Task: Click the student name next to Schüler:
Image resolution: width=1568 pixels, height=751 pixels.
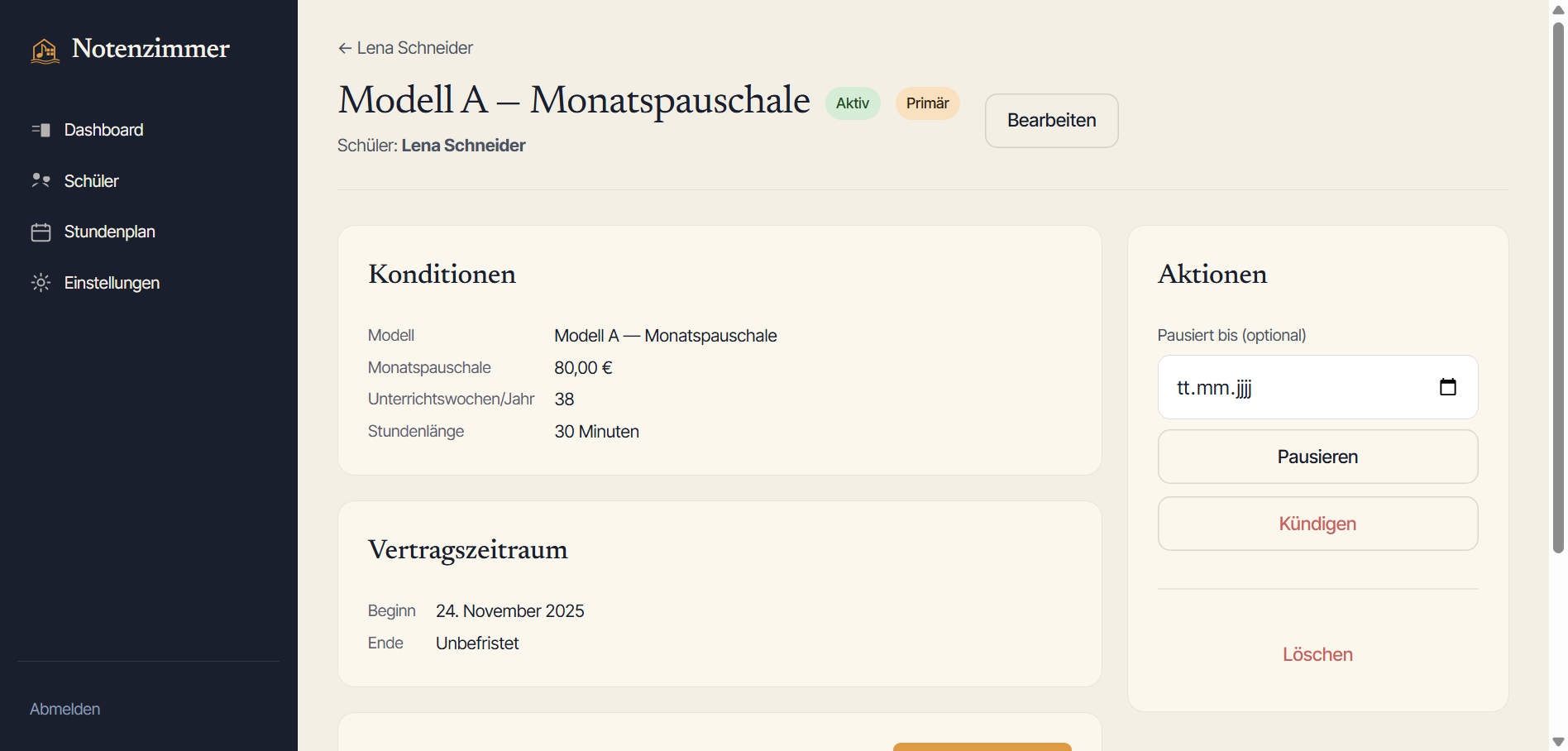Action: (x=463, y=146)
